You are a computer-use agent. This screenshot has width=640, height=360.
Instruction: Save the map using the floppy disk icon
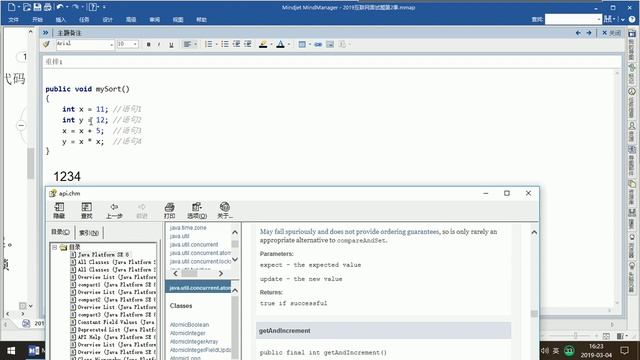click(37, 7)
